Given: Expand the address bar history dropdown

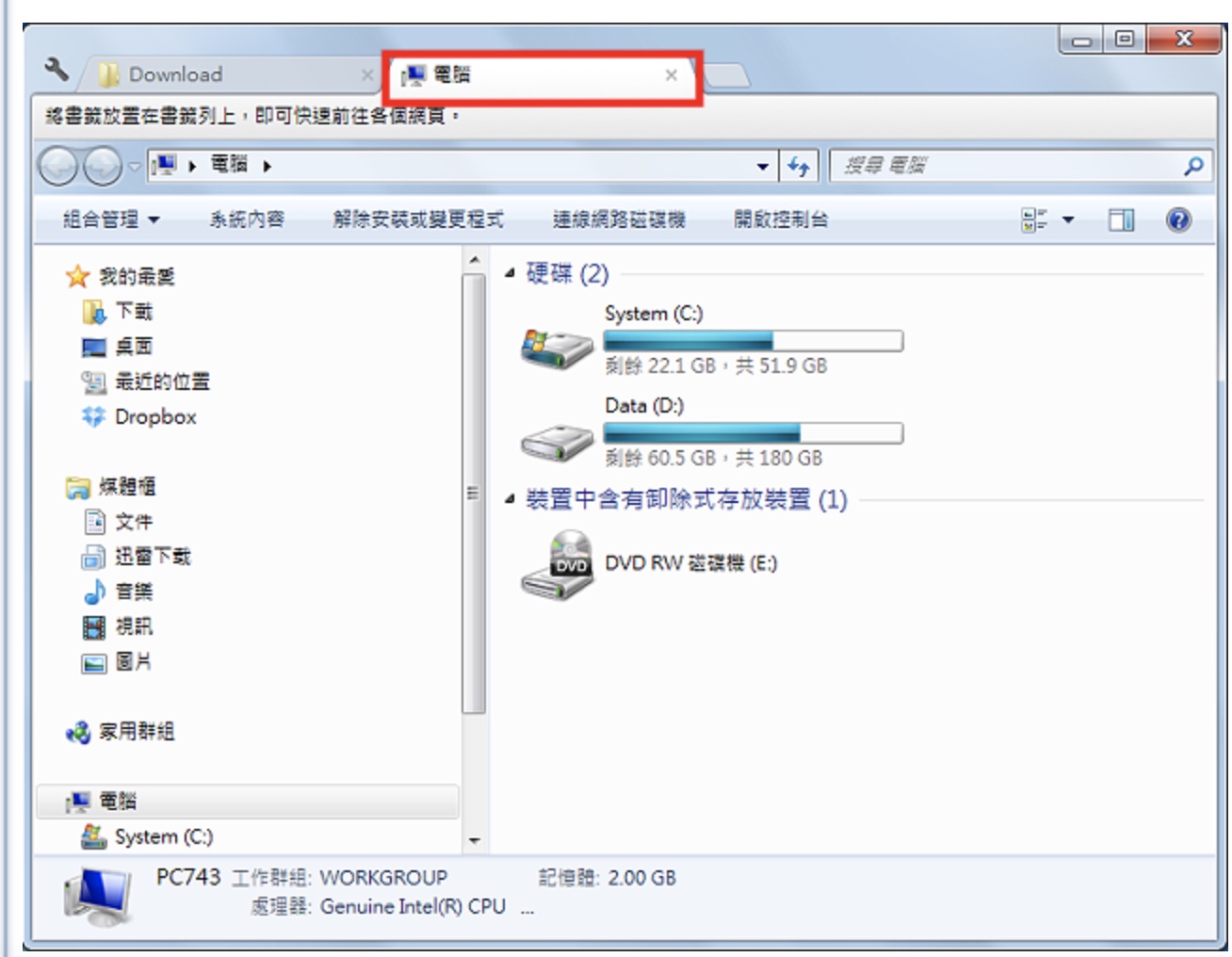Looking at the screenshot, I should tap(762, 167).
